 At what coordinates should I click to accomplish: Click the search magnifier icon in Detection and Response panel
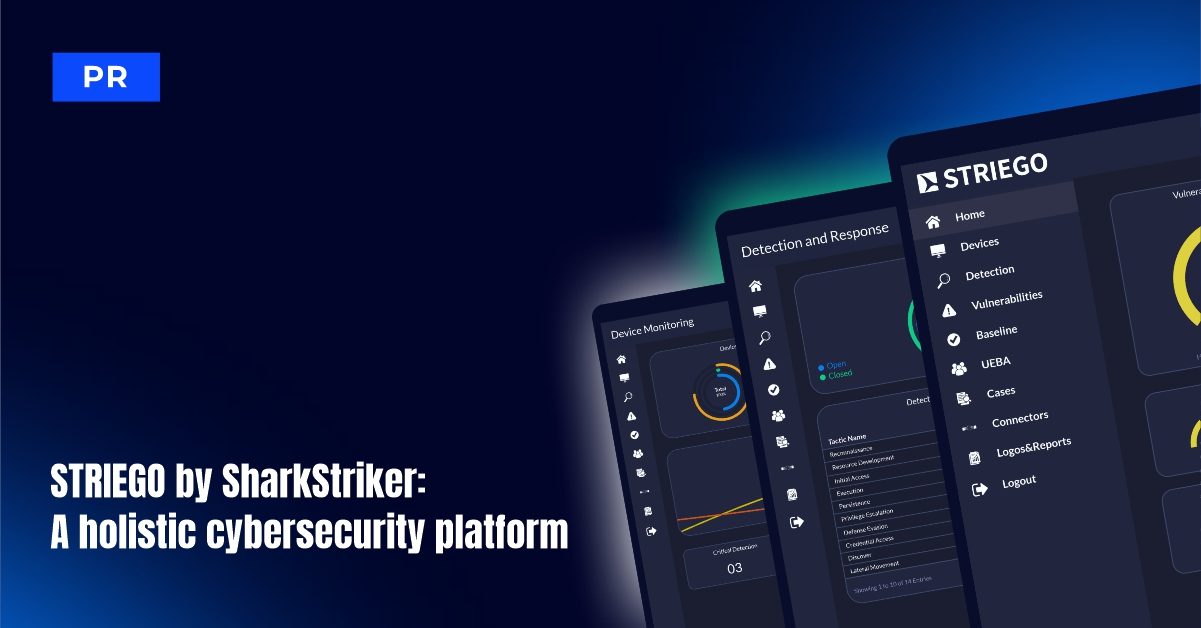coord(765,338)
